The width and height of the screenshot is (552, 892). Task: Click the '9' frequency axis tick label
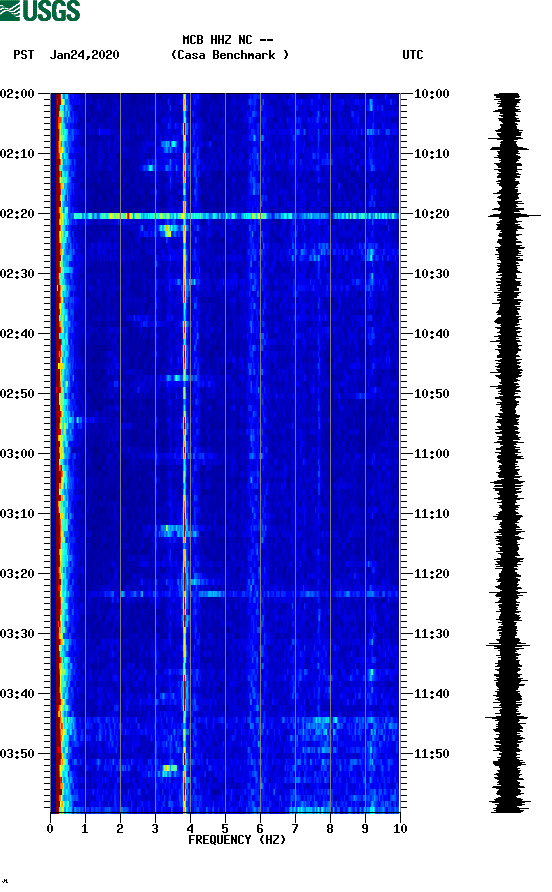(x=365, y=829)
